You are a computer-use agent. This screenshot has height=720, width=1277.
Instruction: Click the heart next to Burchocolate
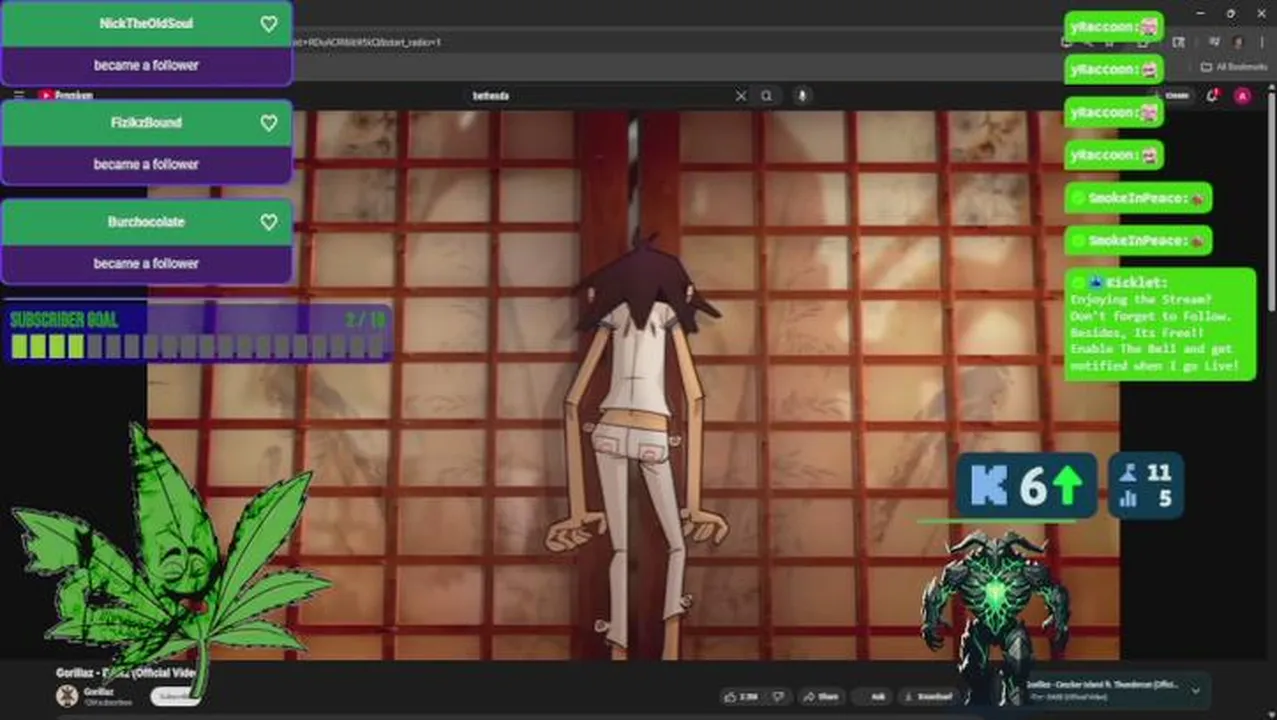tap(269, 222)
